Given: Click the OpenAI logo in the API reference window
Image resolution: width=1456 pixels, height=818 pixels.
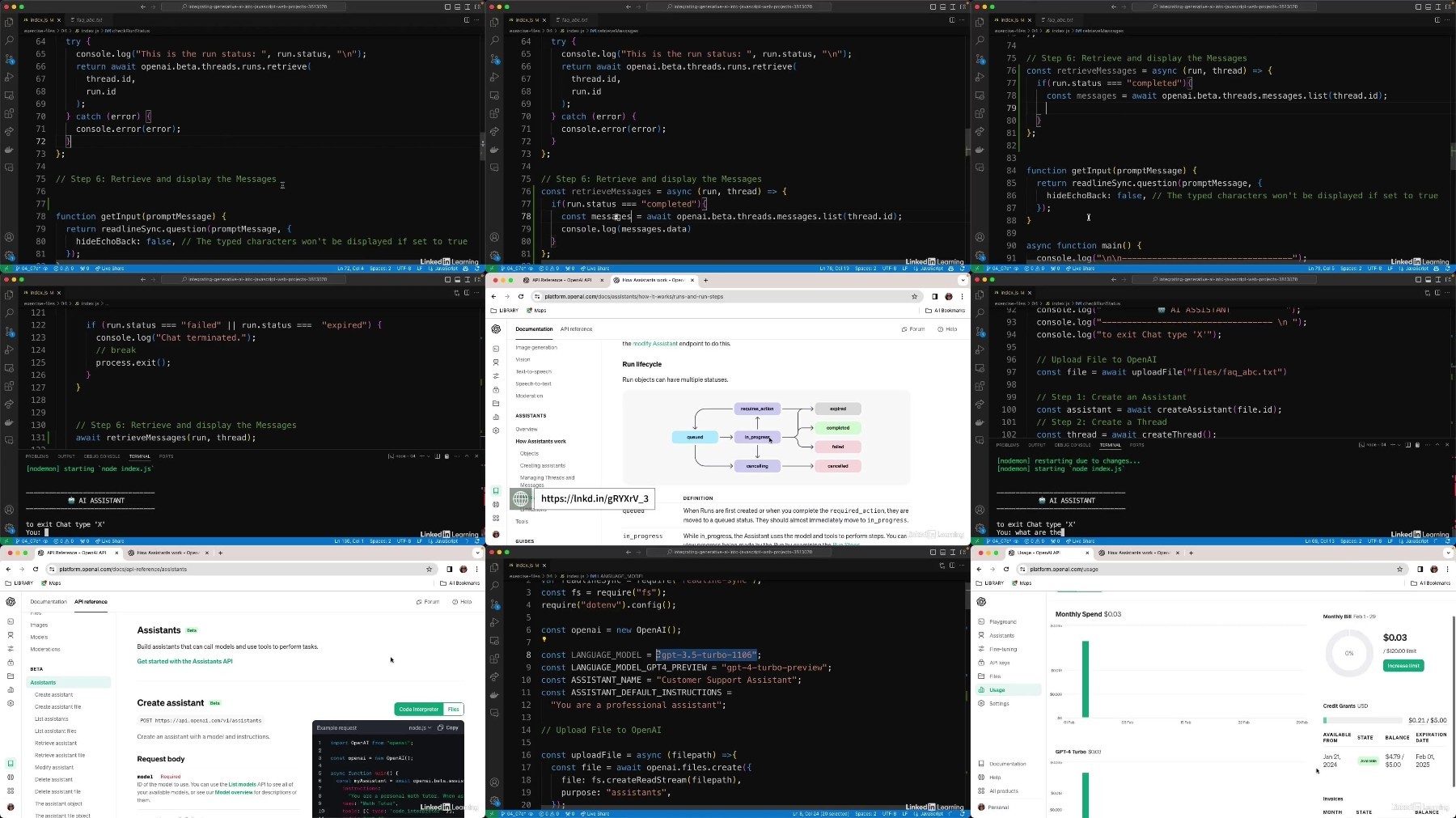Looking at the screenshot, I should click(11, 602).
